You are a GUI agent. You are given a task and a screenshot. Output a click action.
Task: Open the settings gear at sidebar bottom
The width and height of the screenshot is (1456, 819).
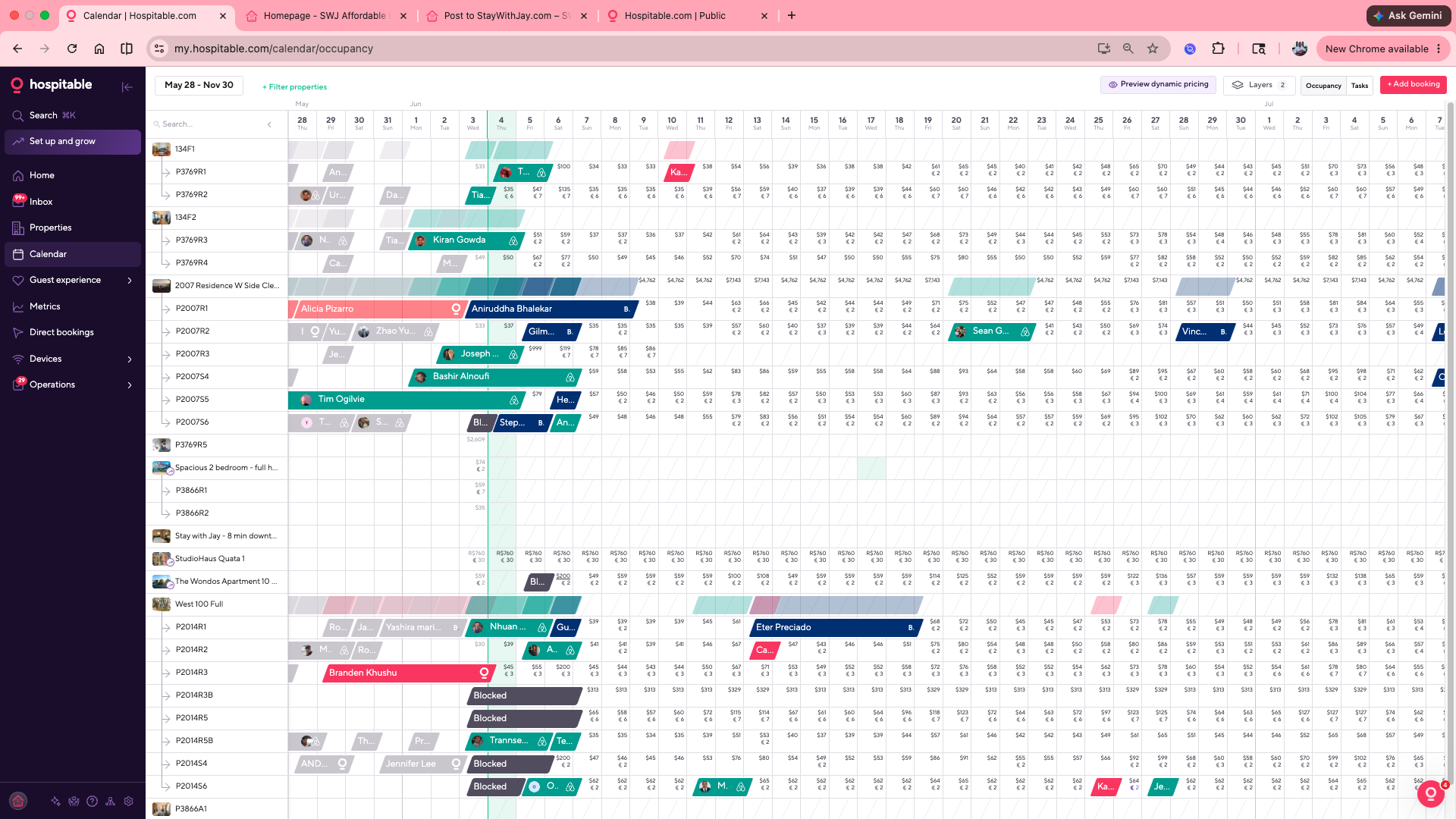coord(128,801)
